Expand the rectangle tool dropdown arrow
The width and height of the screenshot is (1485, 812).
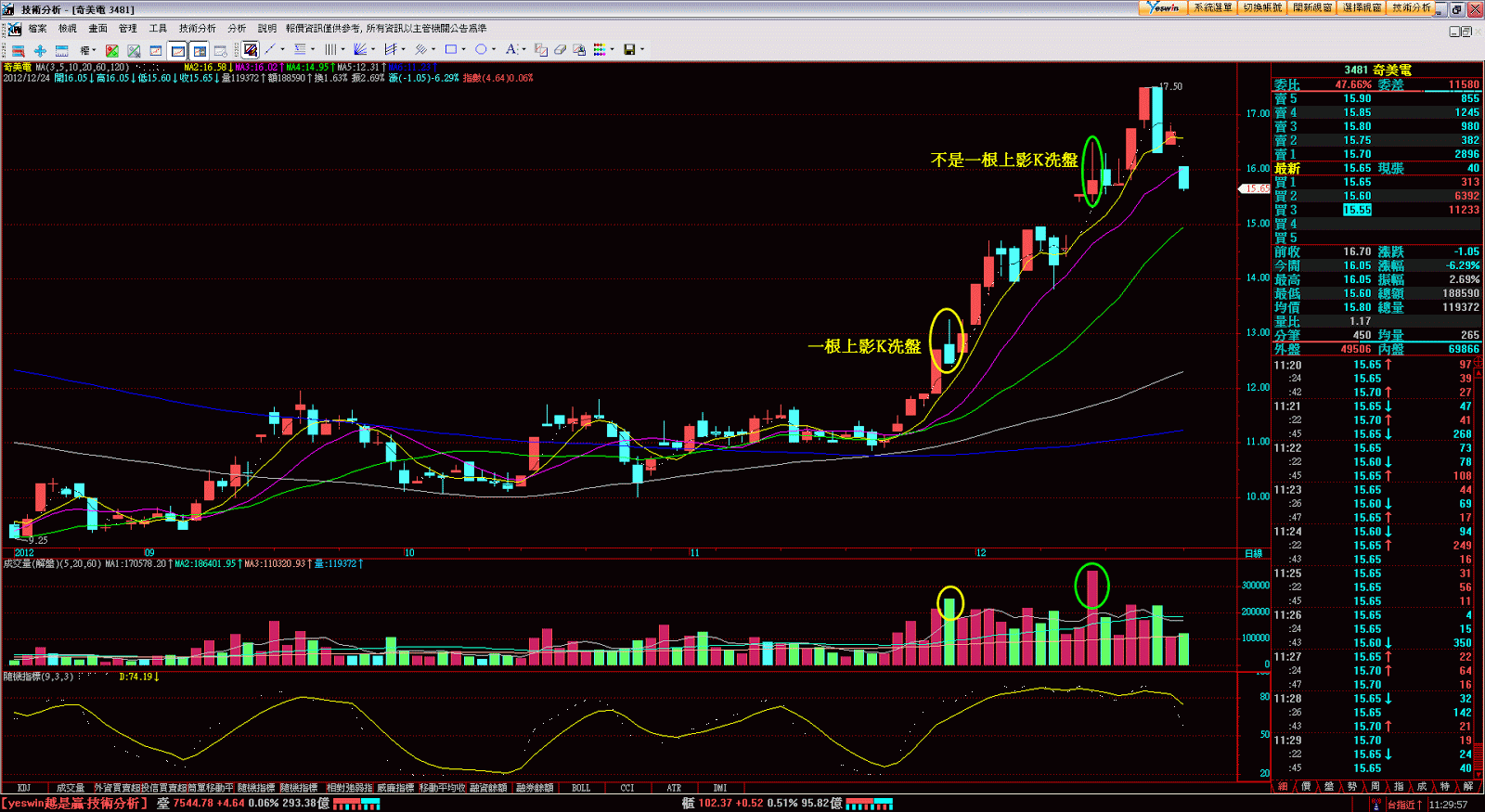coord(464,50)
